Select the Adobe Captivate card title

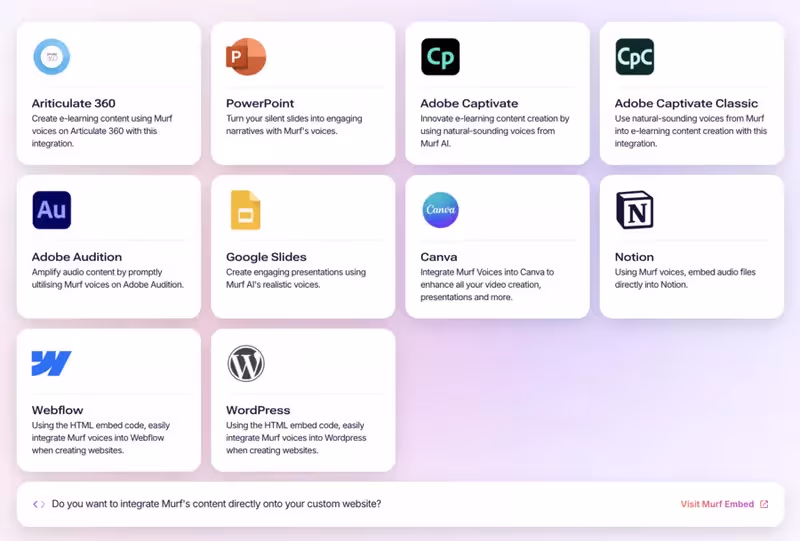point(469,103)
